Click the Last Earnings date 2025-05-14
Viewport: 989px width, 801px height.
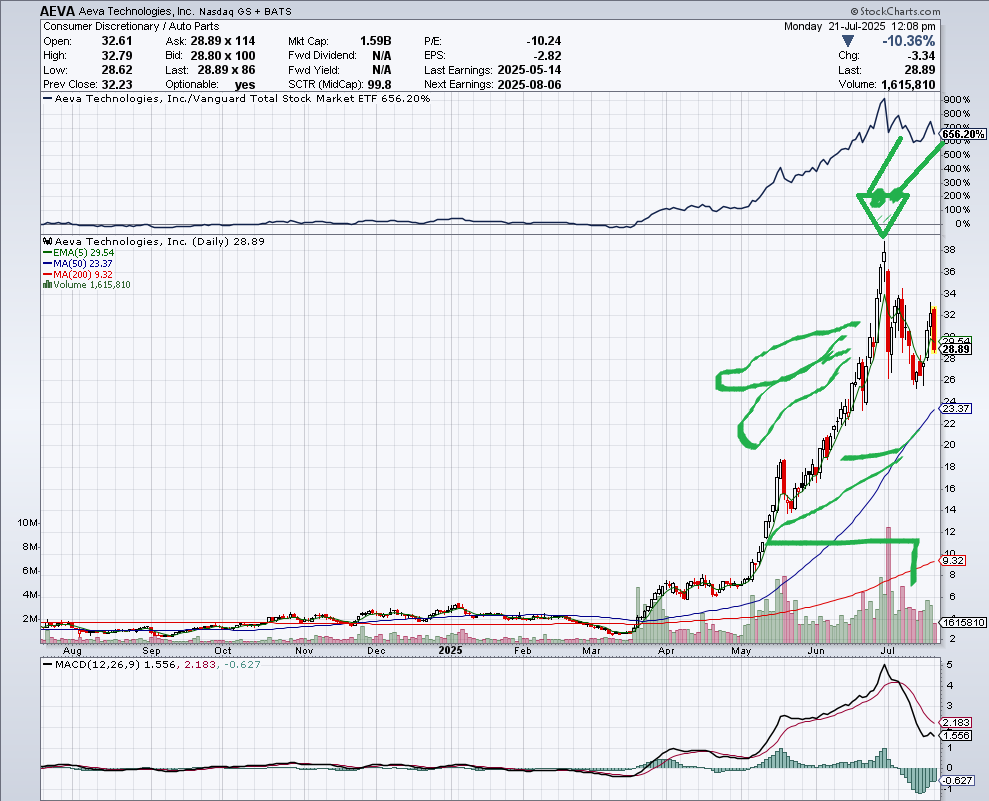pos(529,70)
